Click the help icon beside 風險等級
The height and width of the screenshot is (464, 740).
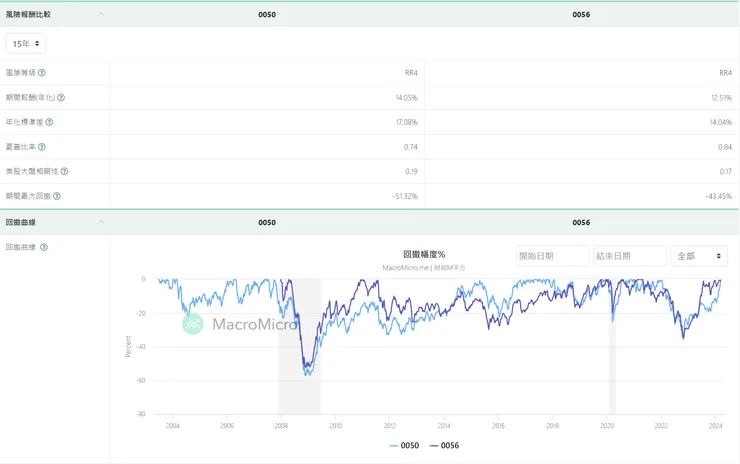click(42, 73)
